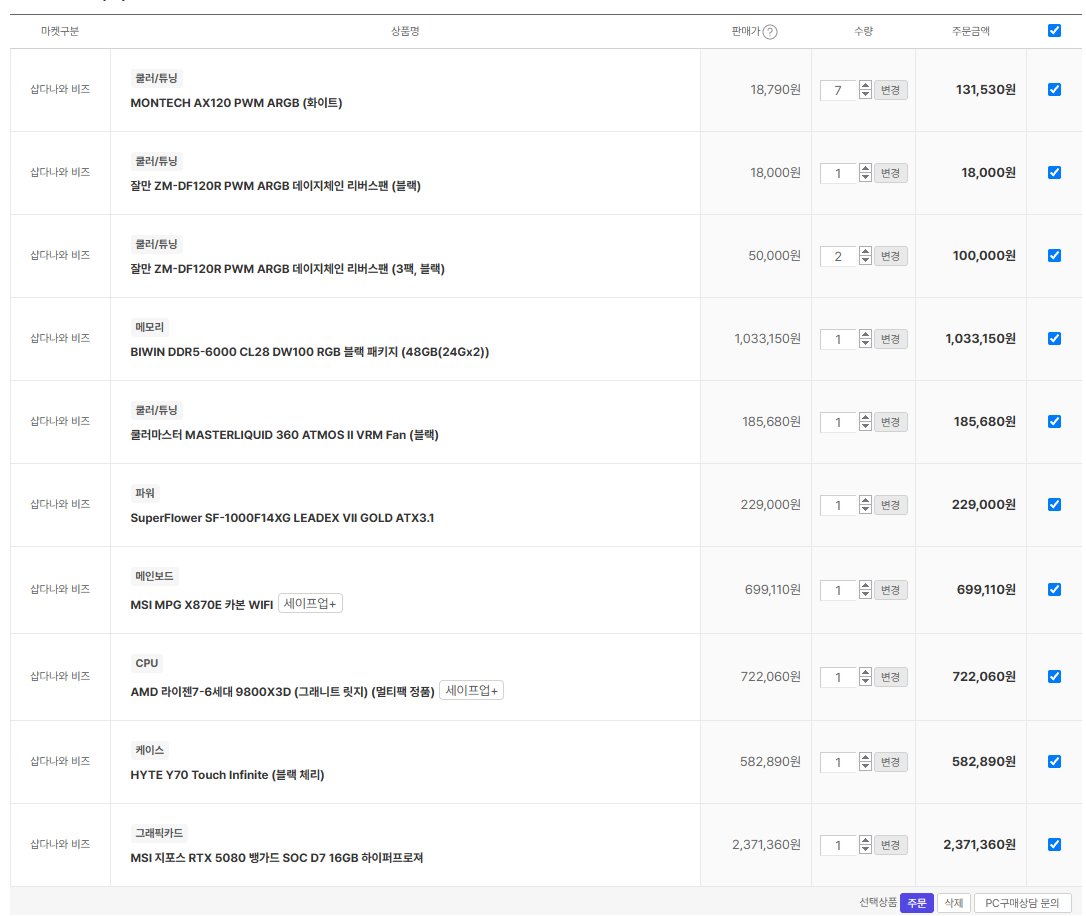Uncheck the MSI 지포스 RTX 5080 item
The width and height of the screenshot is (1086, 916).
tap(1054, 845)
